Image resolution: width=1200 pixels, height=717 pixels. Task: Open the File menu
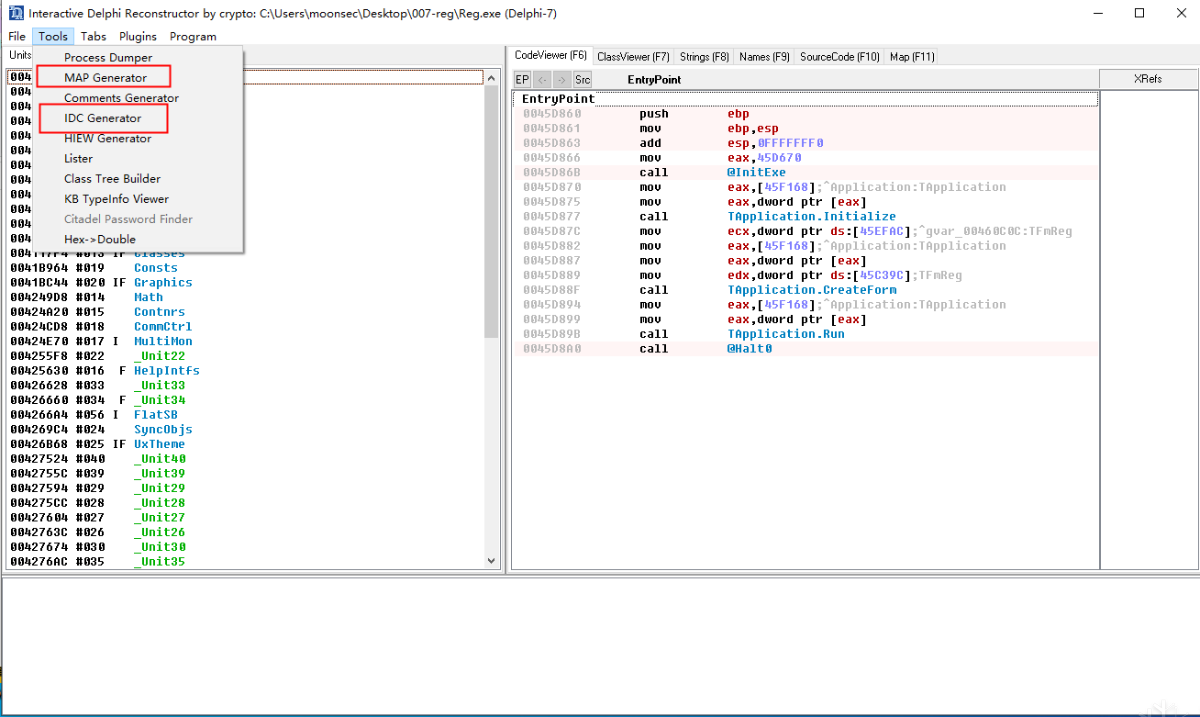coord(17,36)
